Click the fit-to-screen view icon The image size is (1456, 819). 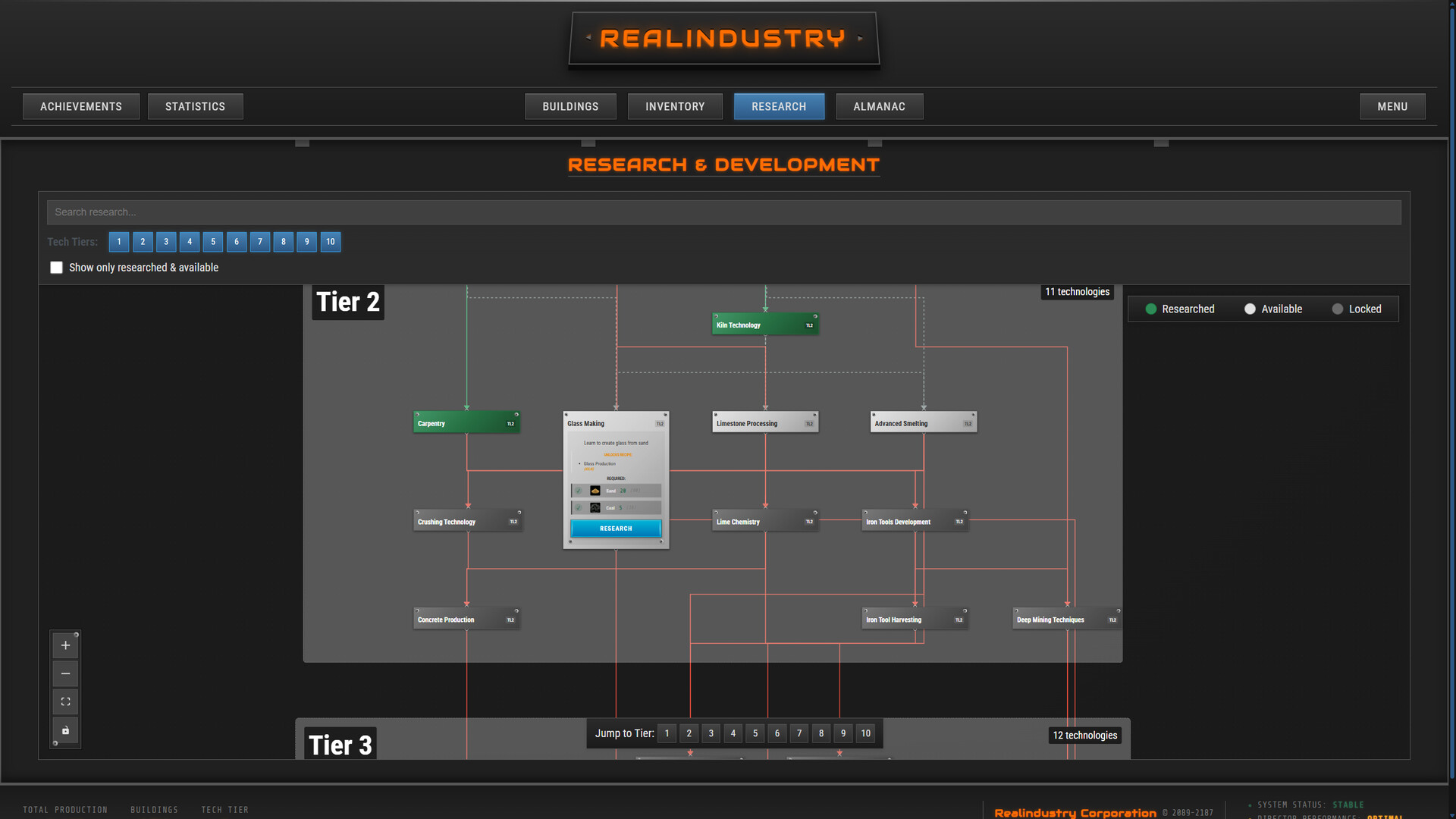click(65, 701)
